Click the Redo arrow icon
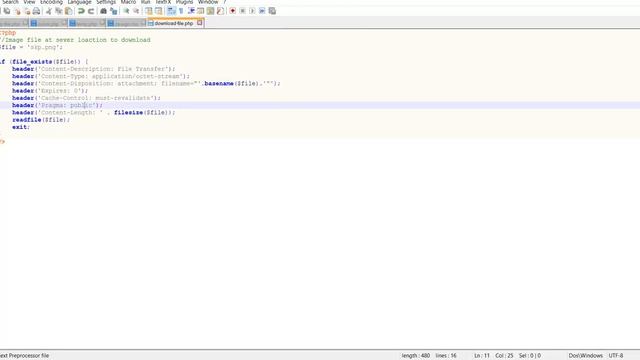 91,11
